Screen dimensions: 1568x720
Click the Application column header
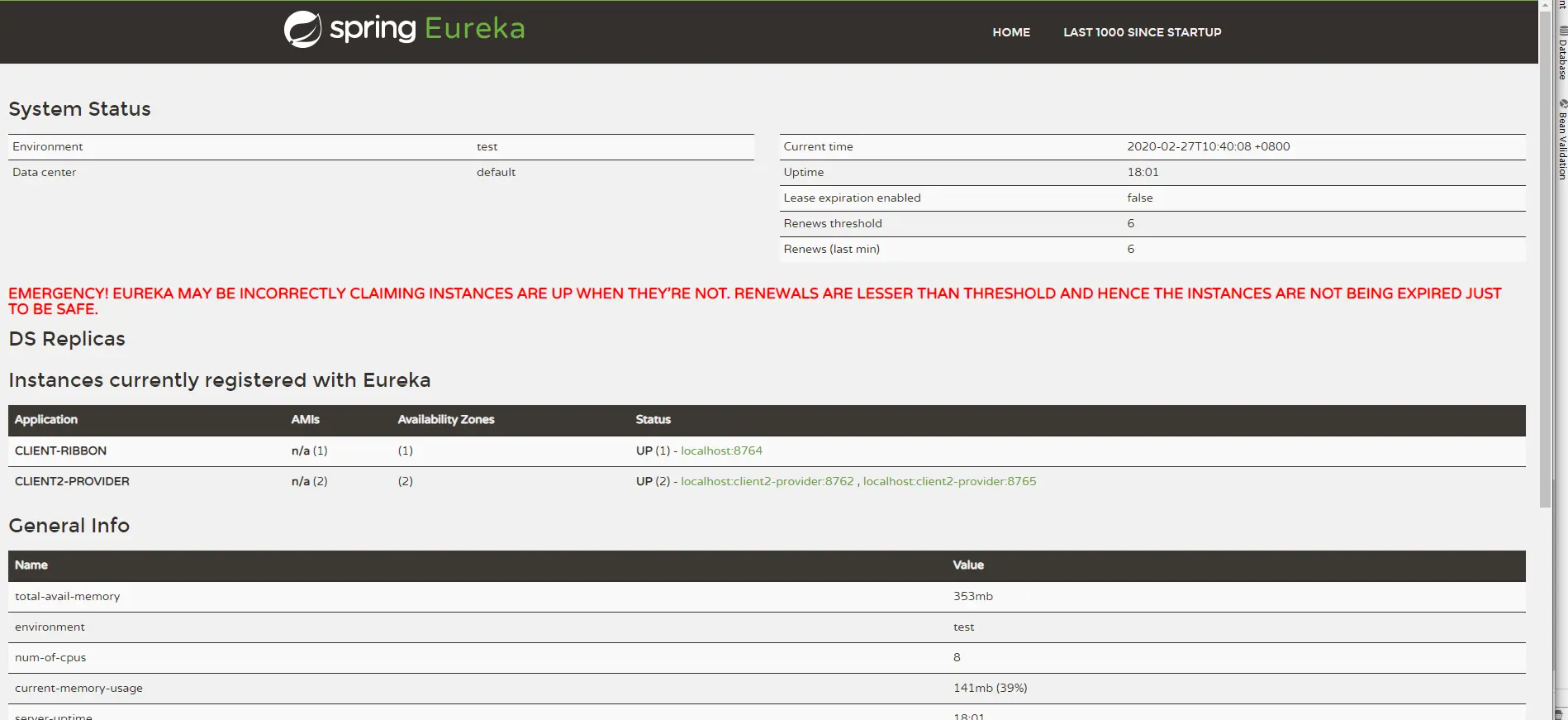tap(46, 420)
